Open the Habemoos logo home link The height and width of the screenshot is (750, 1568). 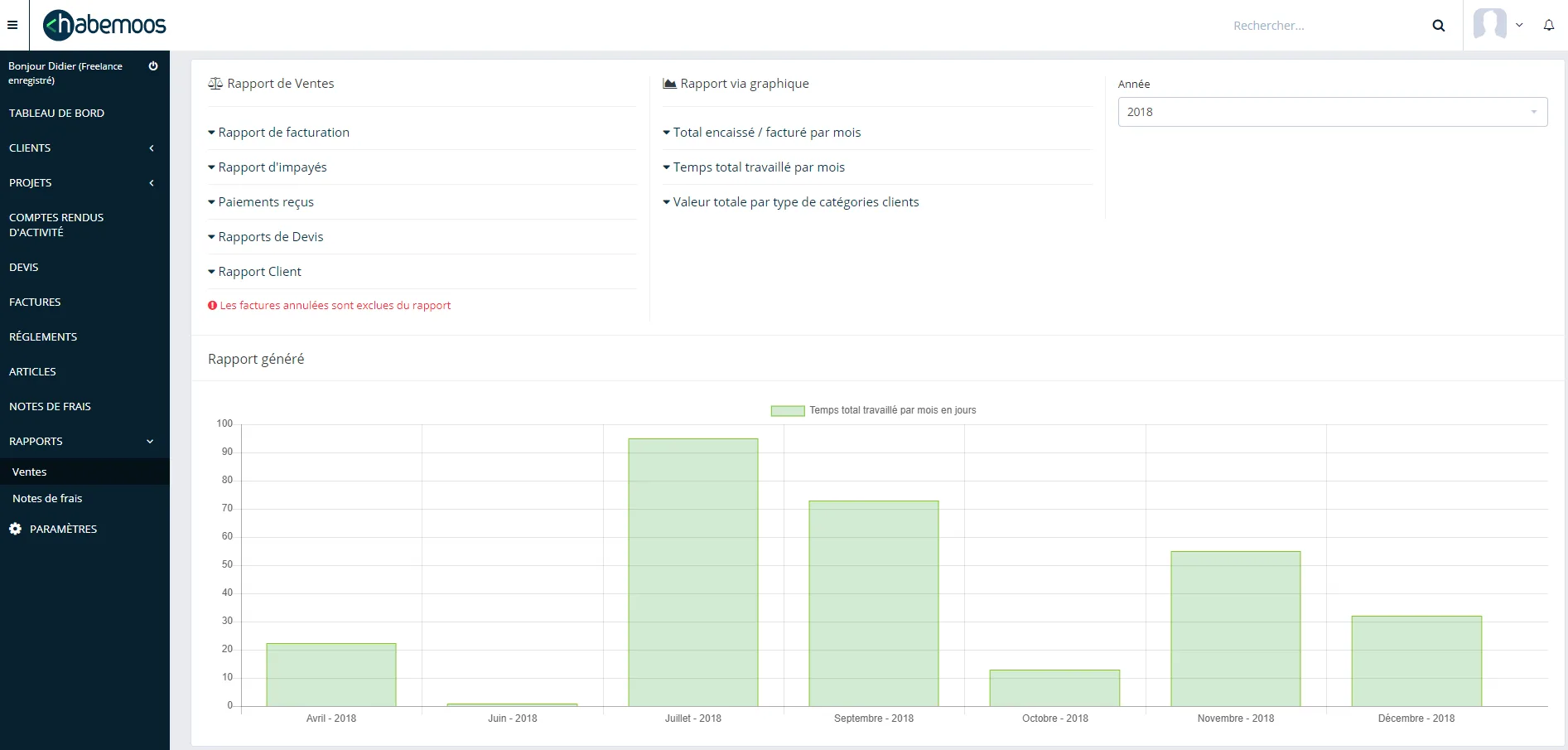pos(104,25)
